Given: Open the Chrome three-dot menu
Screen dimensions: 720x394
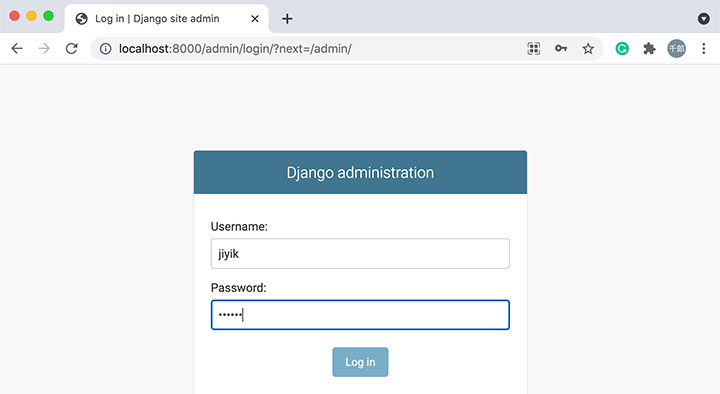Looking at the screenshot, I should [703, 49].
